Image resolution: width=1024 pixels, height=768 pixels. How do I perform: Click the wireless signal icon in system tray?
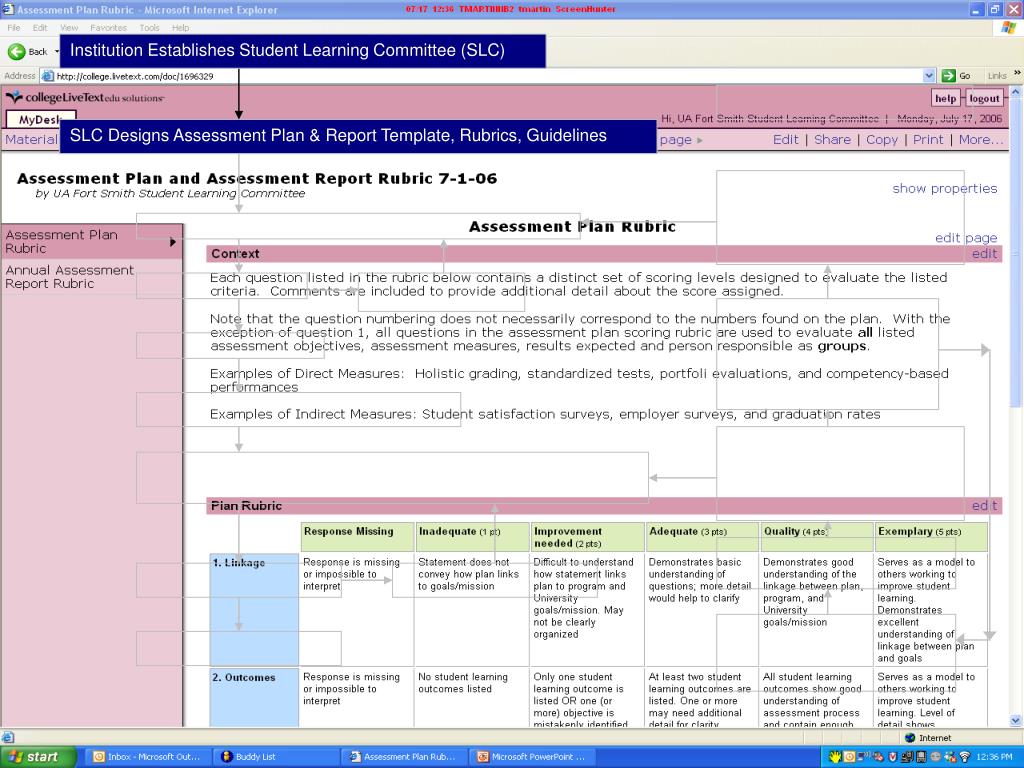pos(965,758)
